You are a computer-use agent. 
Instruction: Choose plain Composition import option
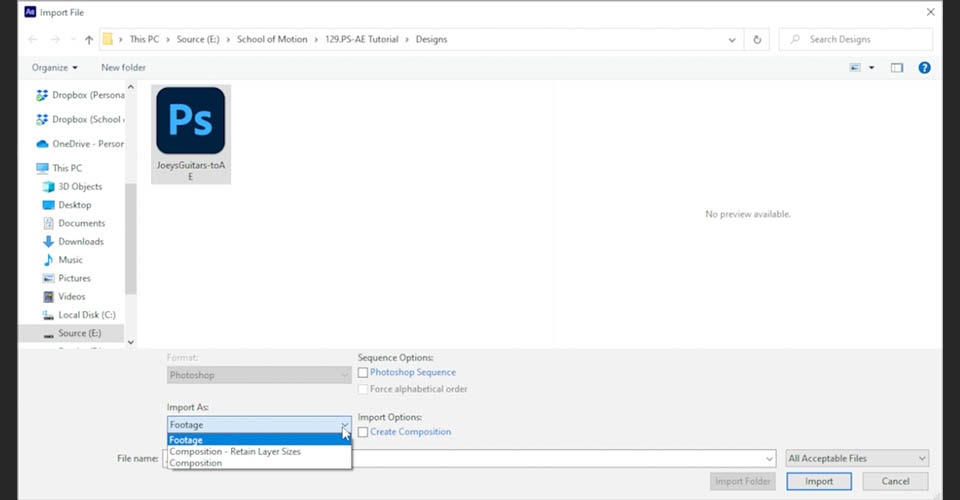click(259, 463)
